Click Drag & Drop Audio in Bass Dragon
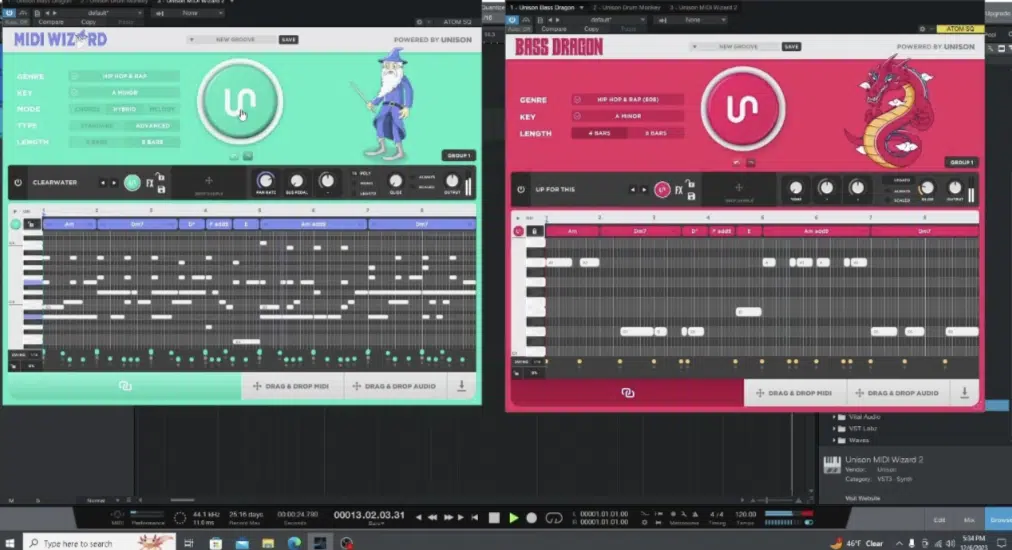The image size is (1012, 550). coord(897,393)
